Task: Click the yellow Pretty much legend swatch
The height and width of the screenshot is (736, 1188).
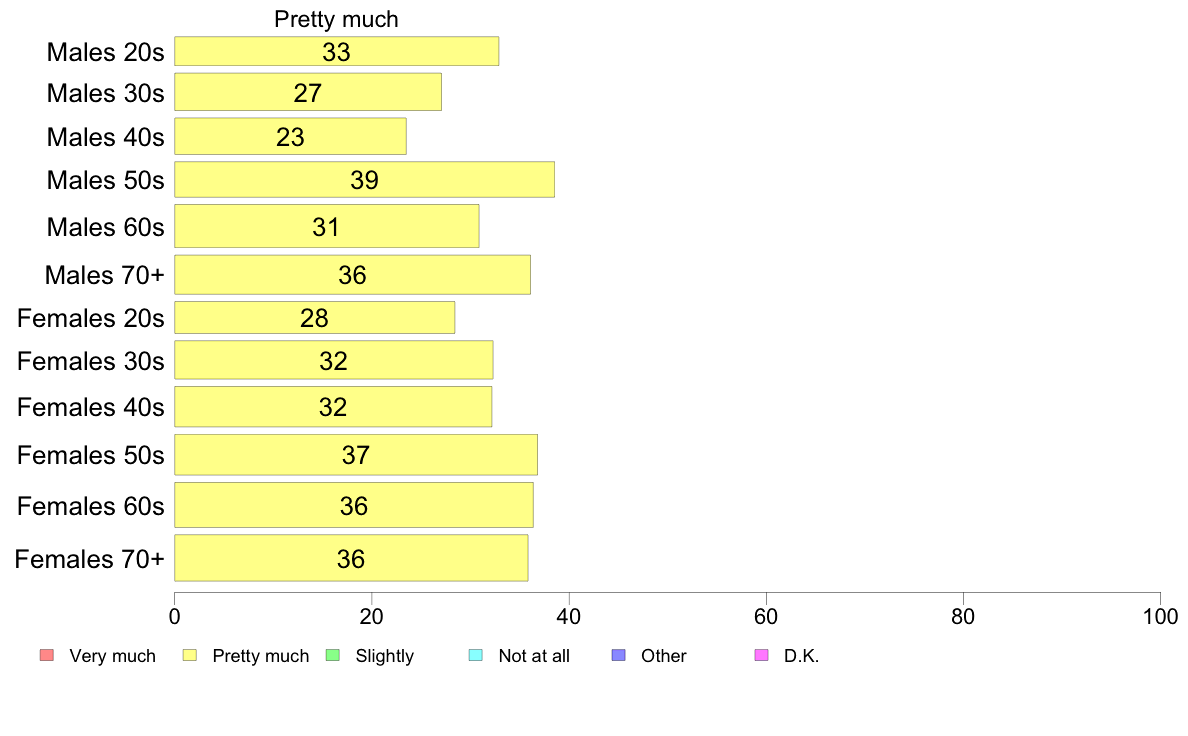Action: pyautogui.click(x=189, y=655)
